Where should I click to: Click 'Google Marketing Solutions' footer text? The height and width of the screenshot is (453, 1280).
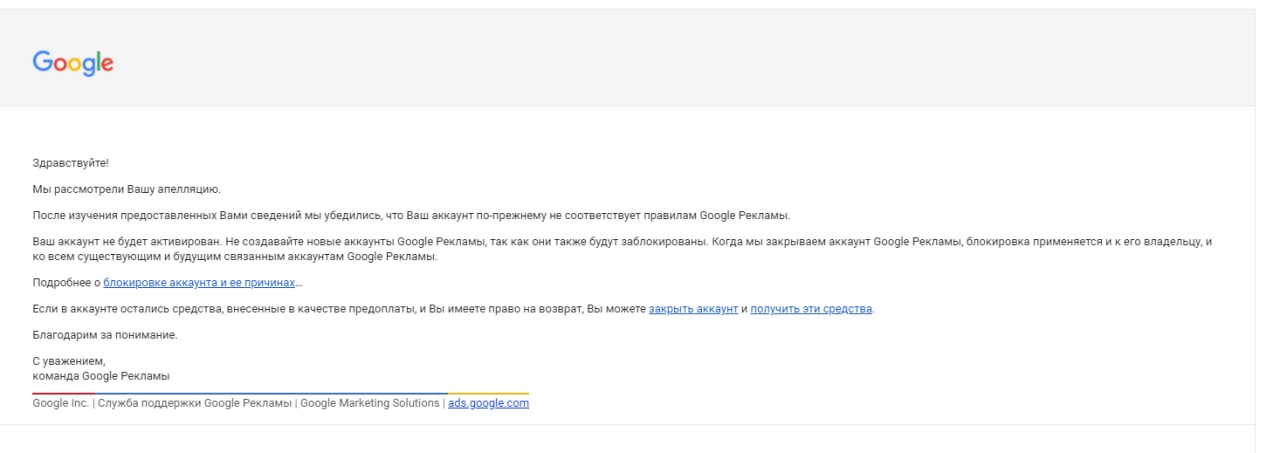[369, 403]
